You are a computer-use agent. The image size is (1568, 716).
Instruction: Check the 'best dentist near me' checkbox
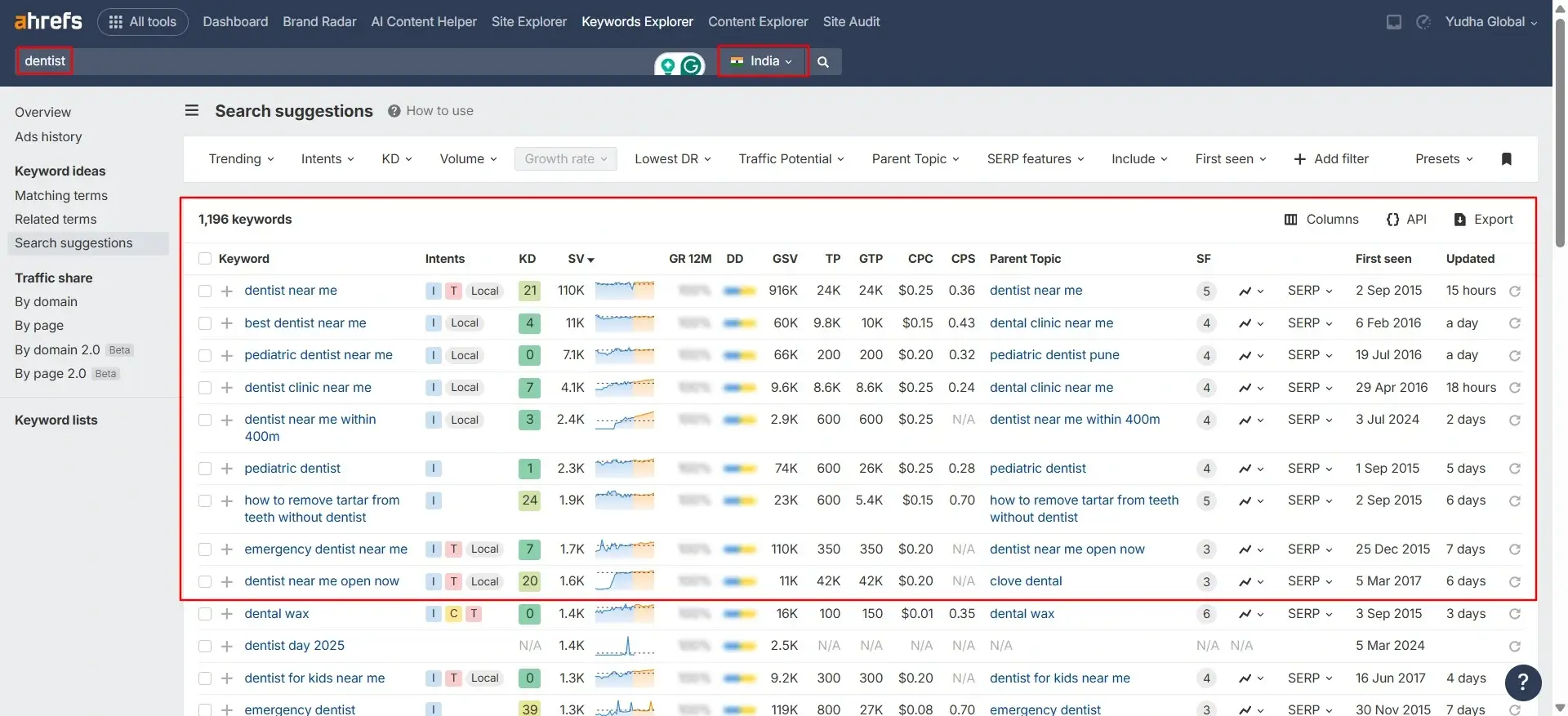pos(205,323)
